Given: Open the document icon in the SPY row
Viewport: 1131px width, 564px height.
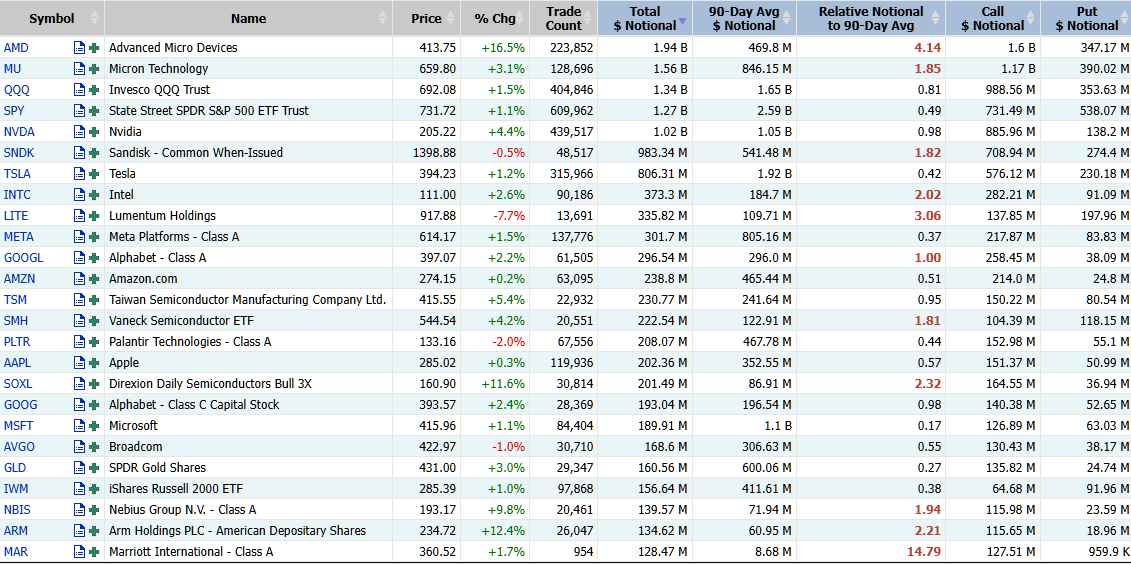Looking at the screenshot, I should pyautogui.click(x=79, y=110).
